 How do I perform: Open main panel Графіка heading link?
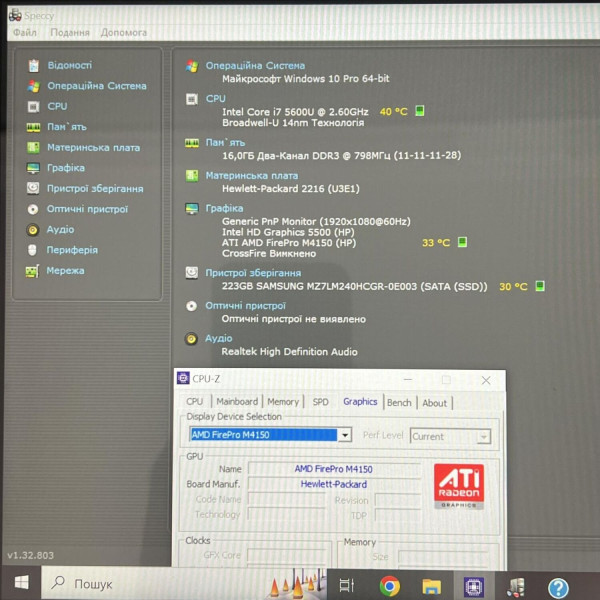224,209
